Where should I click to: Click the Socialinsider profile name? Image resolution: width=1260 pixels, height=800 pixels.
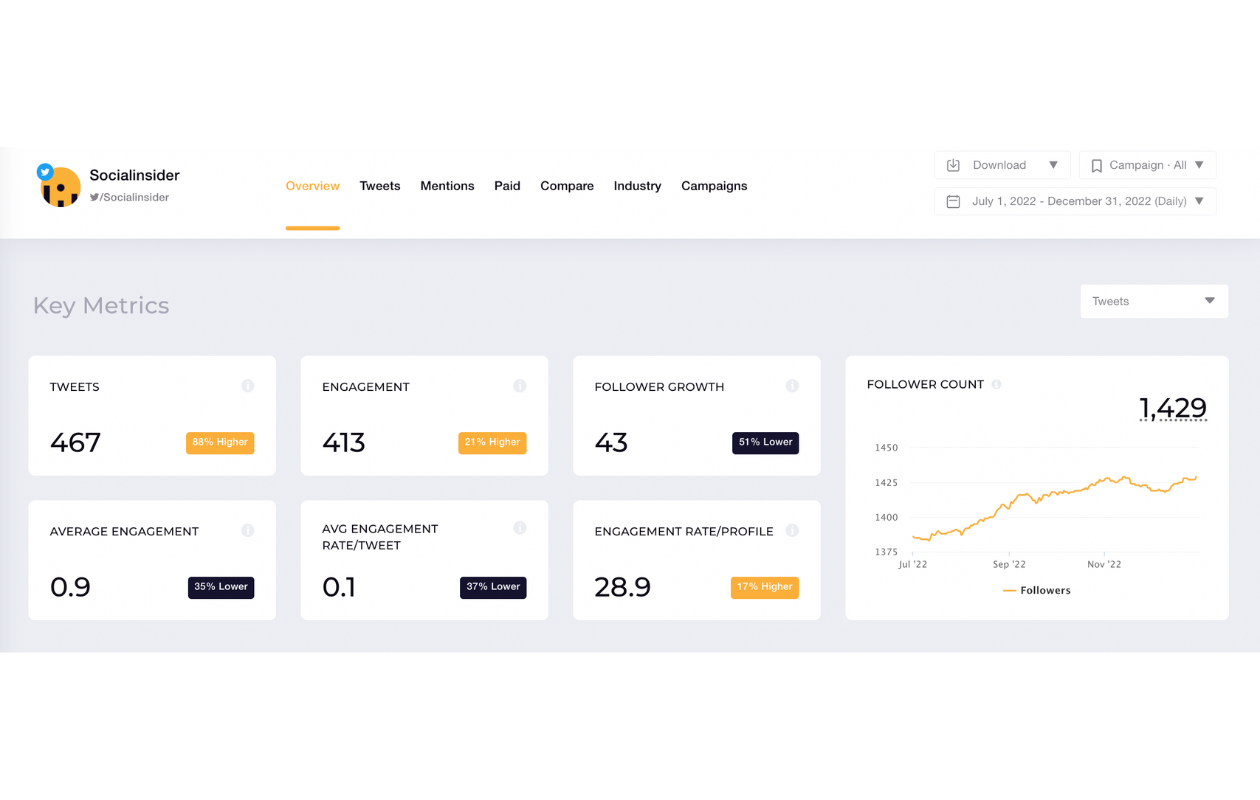click(134, 175)
